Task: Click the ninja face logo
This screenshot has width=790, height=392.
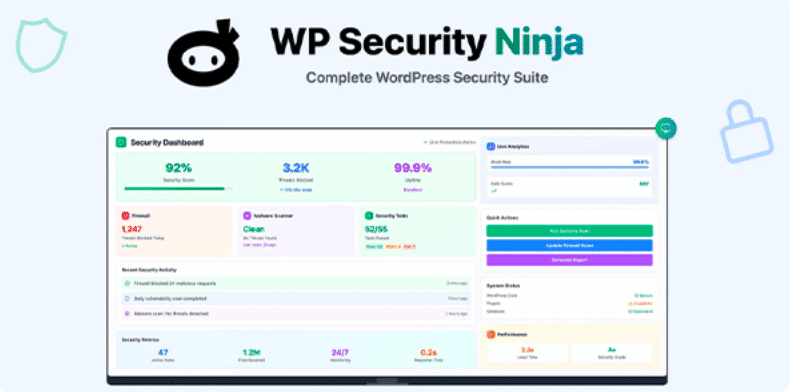Action: pyautogui.click(x=204, y=53)
